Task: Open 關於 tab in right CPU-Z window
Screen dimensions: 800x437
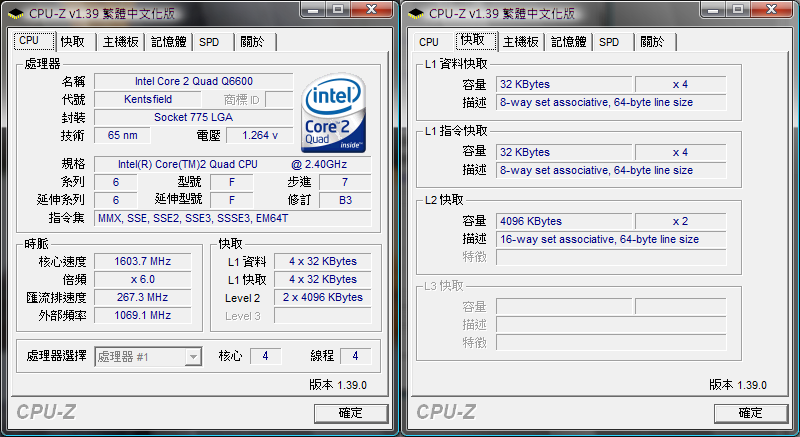Action: click(656, 42)
